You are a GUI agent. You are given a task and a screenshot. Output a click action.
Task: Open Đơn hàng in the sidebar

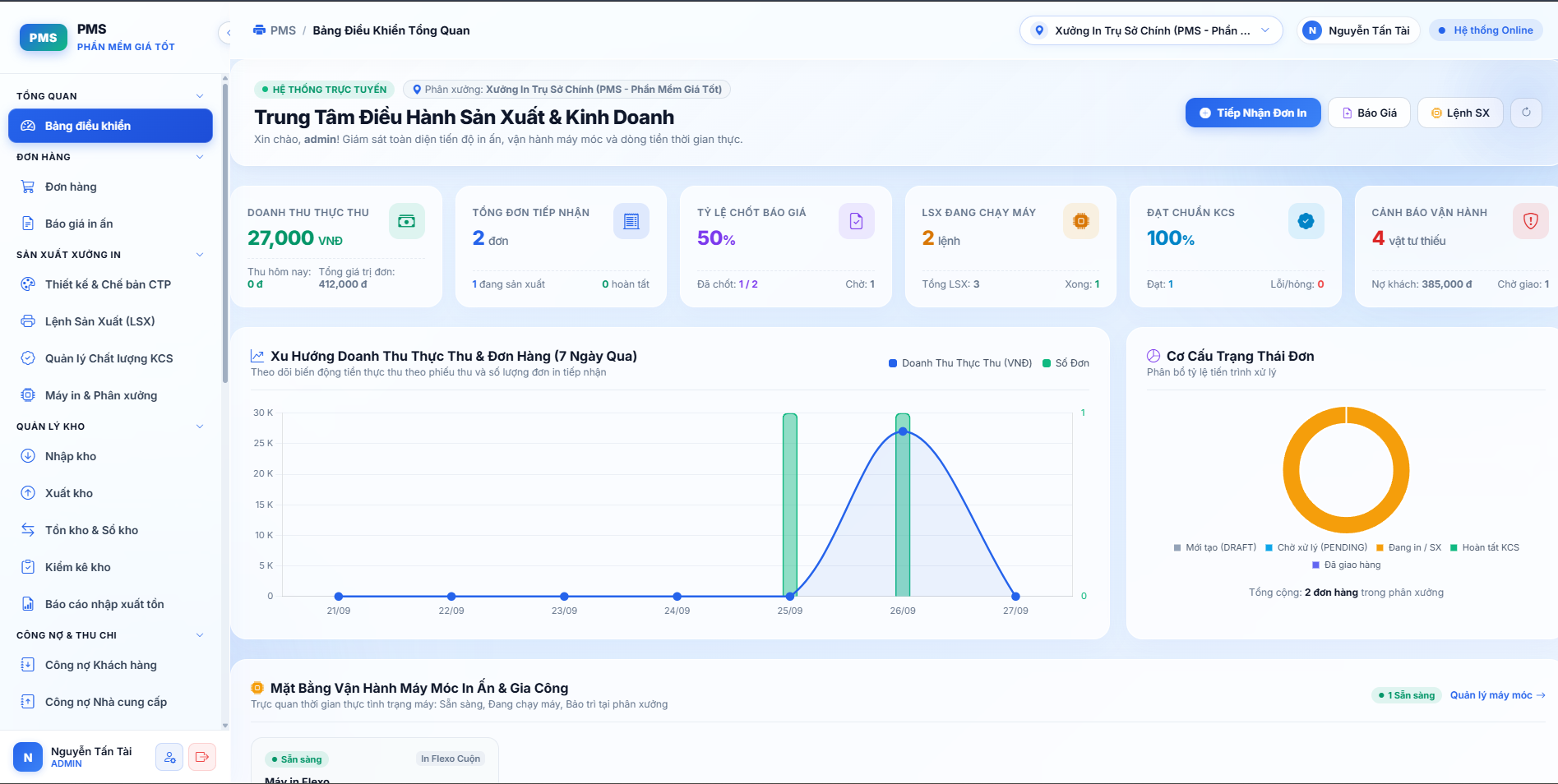[x=110, y=187]
